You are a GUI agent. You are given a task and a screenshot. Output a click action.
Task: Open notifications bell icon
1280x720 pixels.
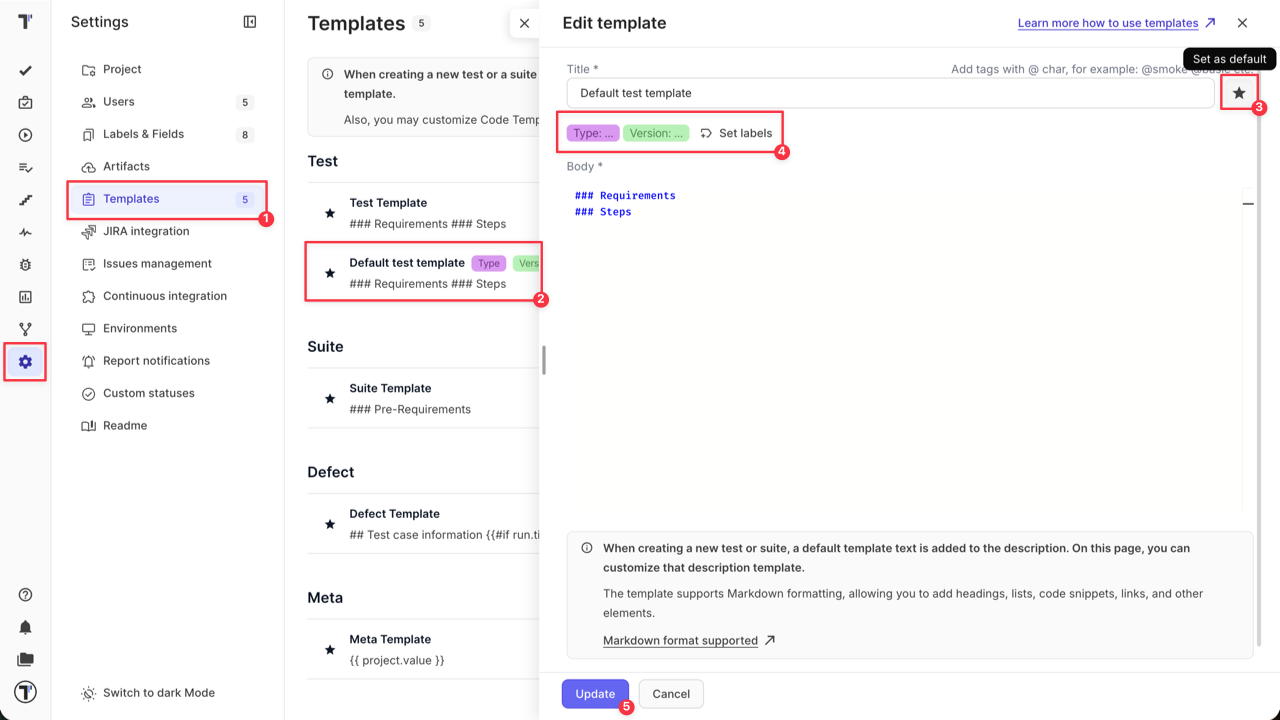25,627
